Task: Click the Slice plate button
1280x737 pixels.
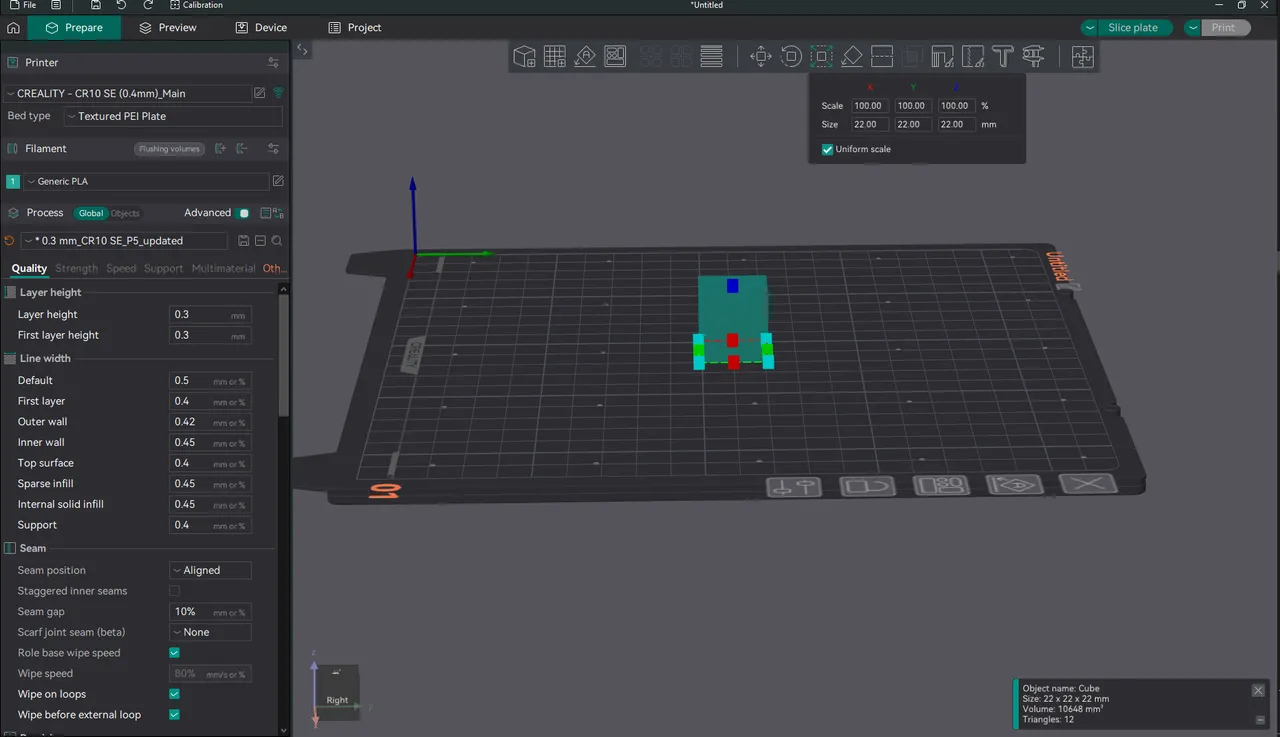Action: tap(1135, 28)
